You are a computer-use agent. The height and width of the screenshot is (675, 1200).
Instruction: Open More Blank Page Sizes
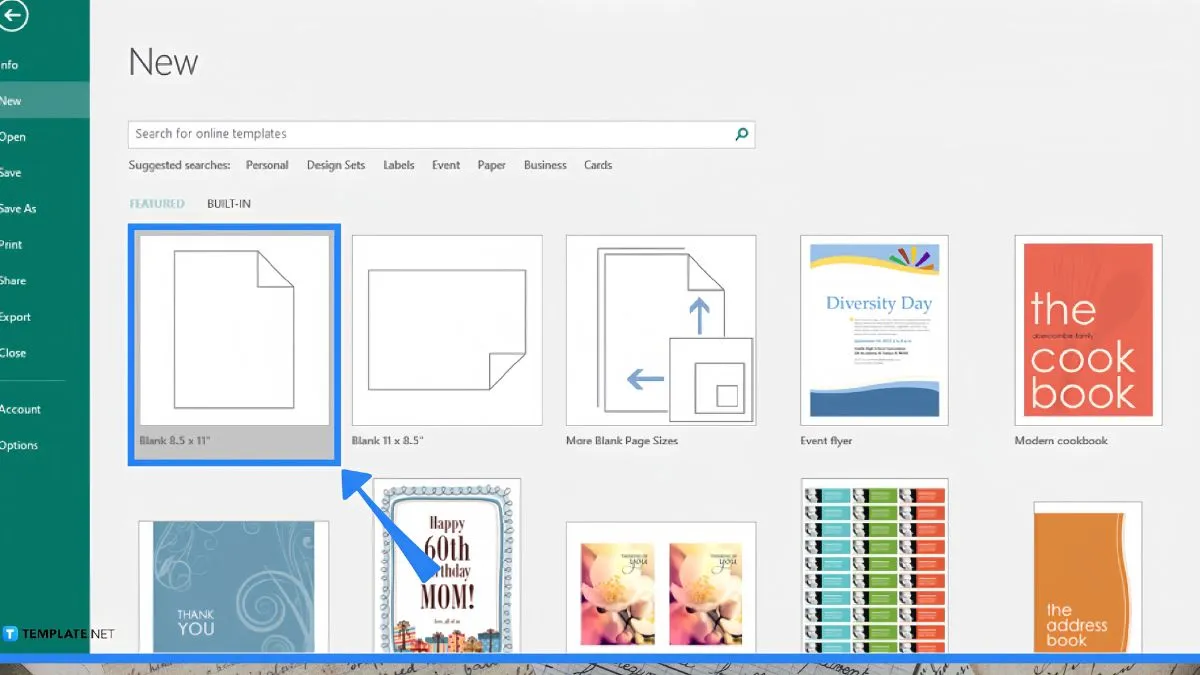click(660, 331)
